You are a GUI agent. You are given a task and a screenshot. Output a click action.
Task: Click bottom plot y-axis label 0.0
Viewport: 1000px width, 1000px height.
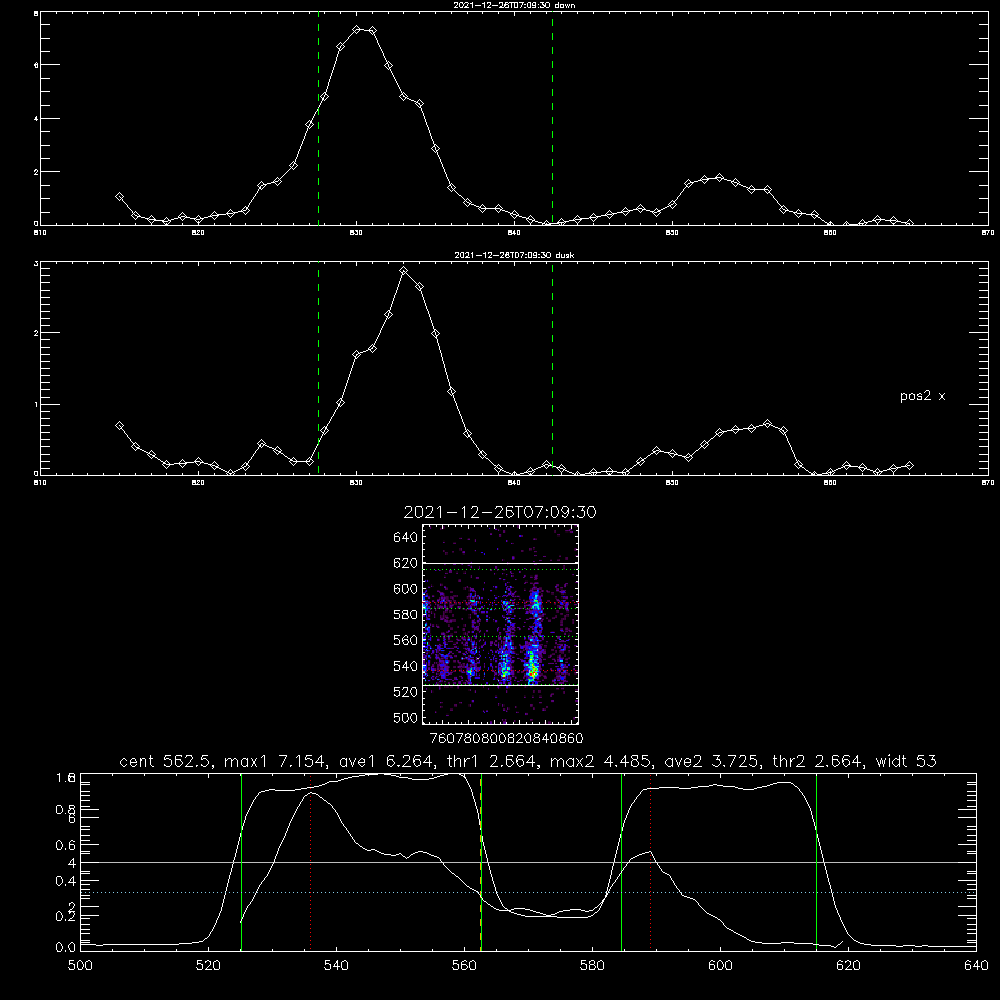pyautogui.click(x=65, y=948)
